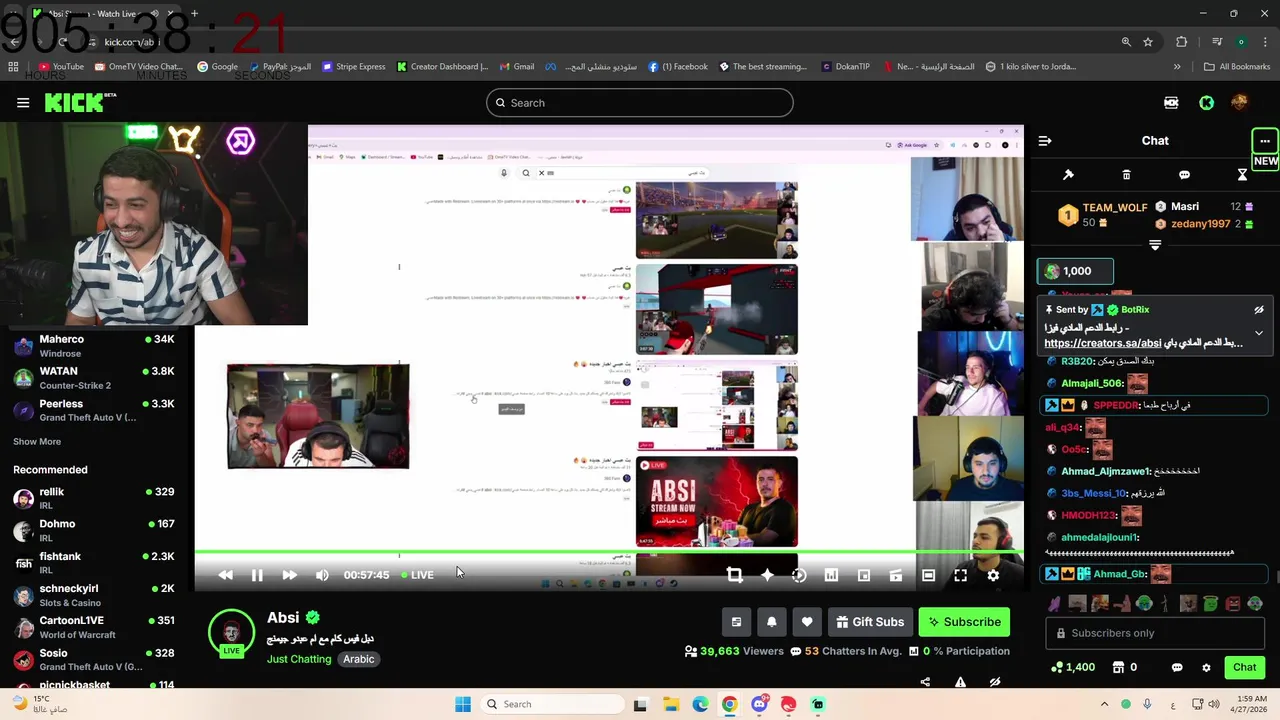
Task: Click the 1,400 channel points balance
Action: pyautogui.click(x=1073, y=667)
